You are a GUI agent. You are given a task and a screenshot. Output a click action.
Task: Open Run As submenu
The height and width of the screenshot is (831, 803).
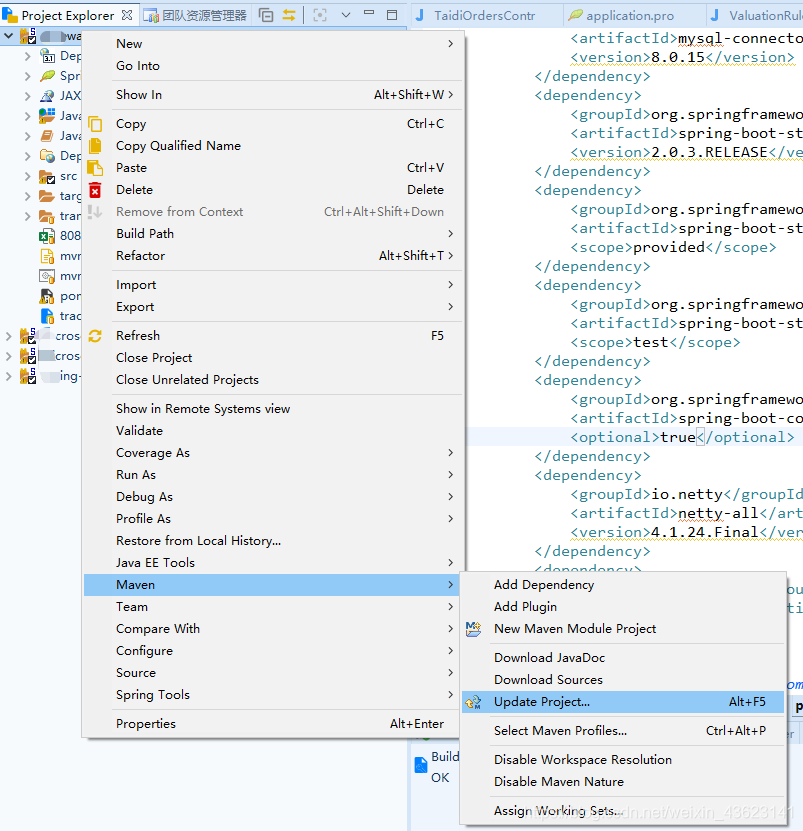tap(273, 475)
